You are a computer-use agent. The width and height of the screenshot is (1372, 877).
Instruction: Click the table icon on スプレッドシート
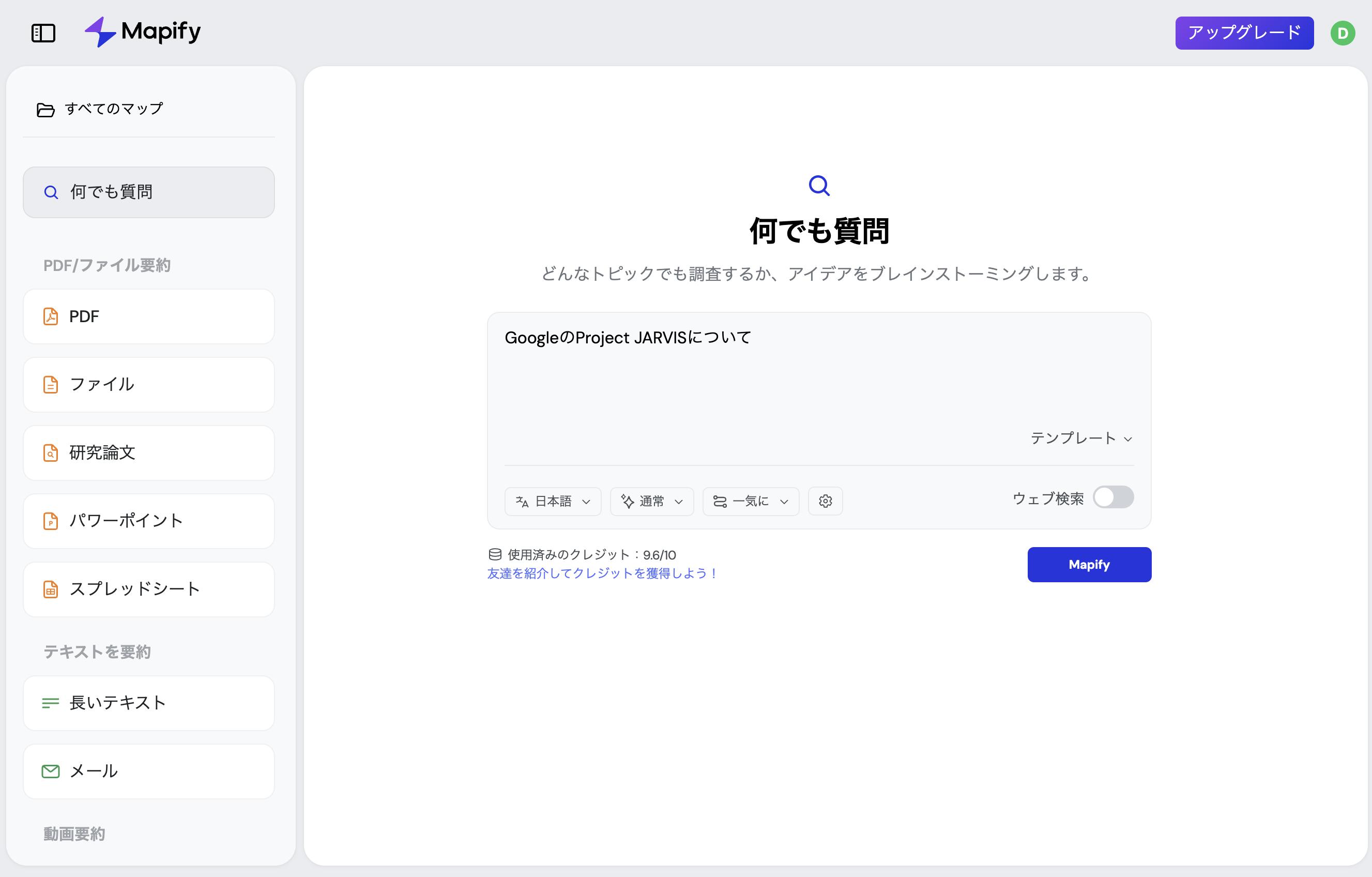pos(51,589)
